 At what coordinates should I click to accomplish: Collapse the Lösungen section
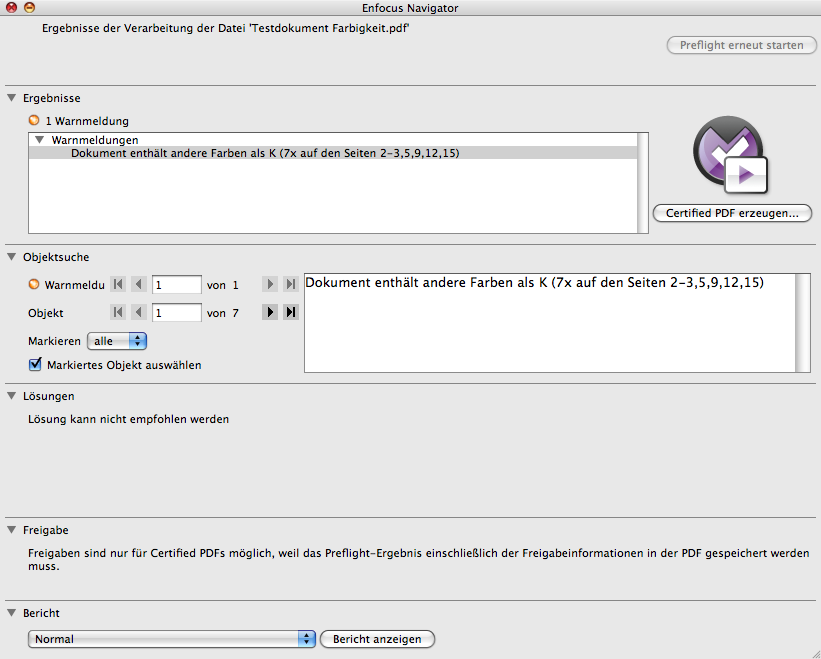click(x=12, y=396)
